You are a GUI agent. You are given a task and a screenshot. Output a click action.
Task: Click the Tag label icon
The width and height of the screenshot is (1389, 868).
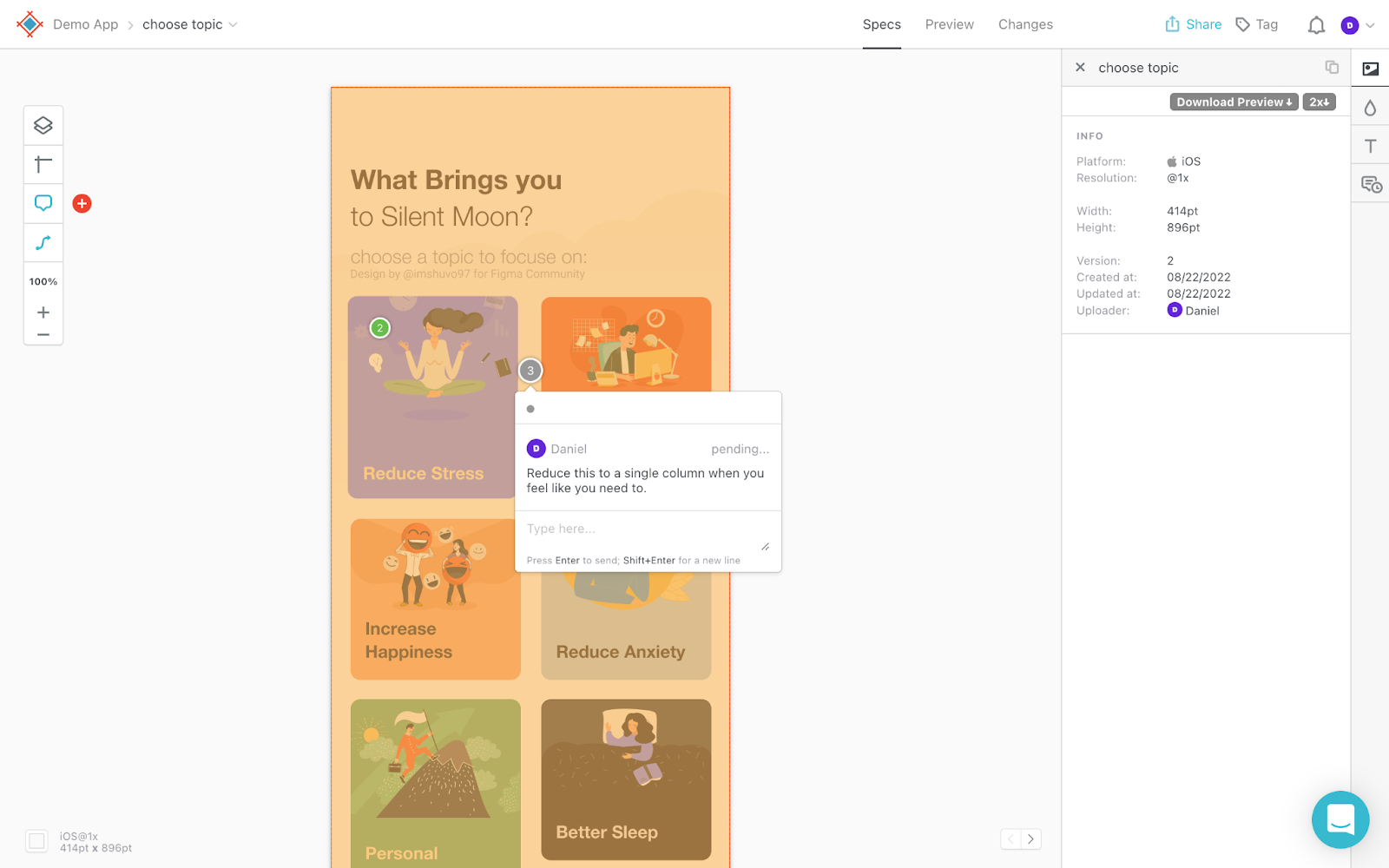[x=1243, y=24]
